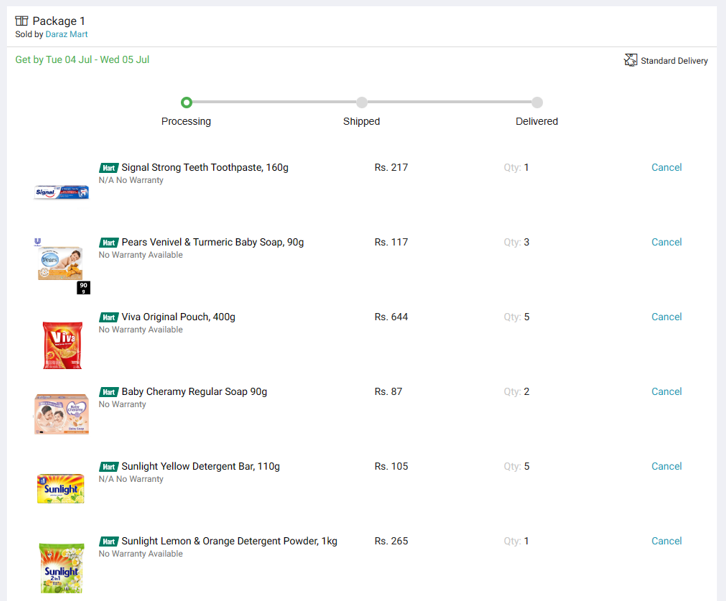Cancel the Baby Cheramy Regular Soap item
This screenshot has height=601, width=726.
tap(666, 392)
